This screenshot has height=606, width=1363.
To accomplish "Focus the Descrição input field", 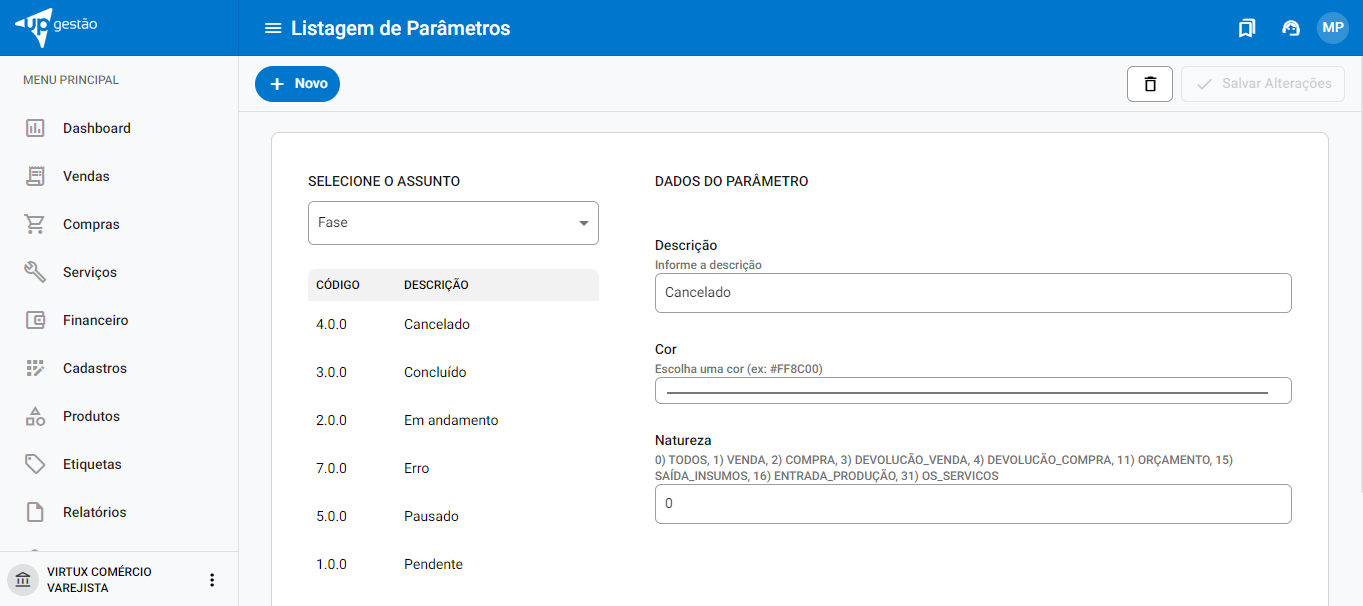I will 972,293.
